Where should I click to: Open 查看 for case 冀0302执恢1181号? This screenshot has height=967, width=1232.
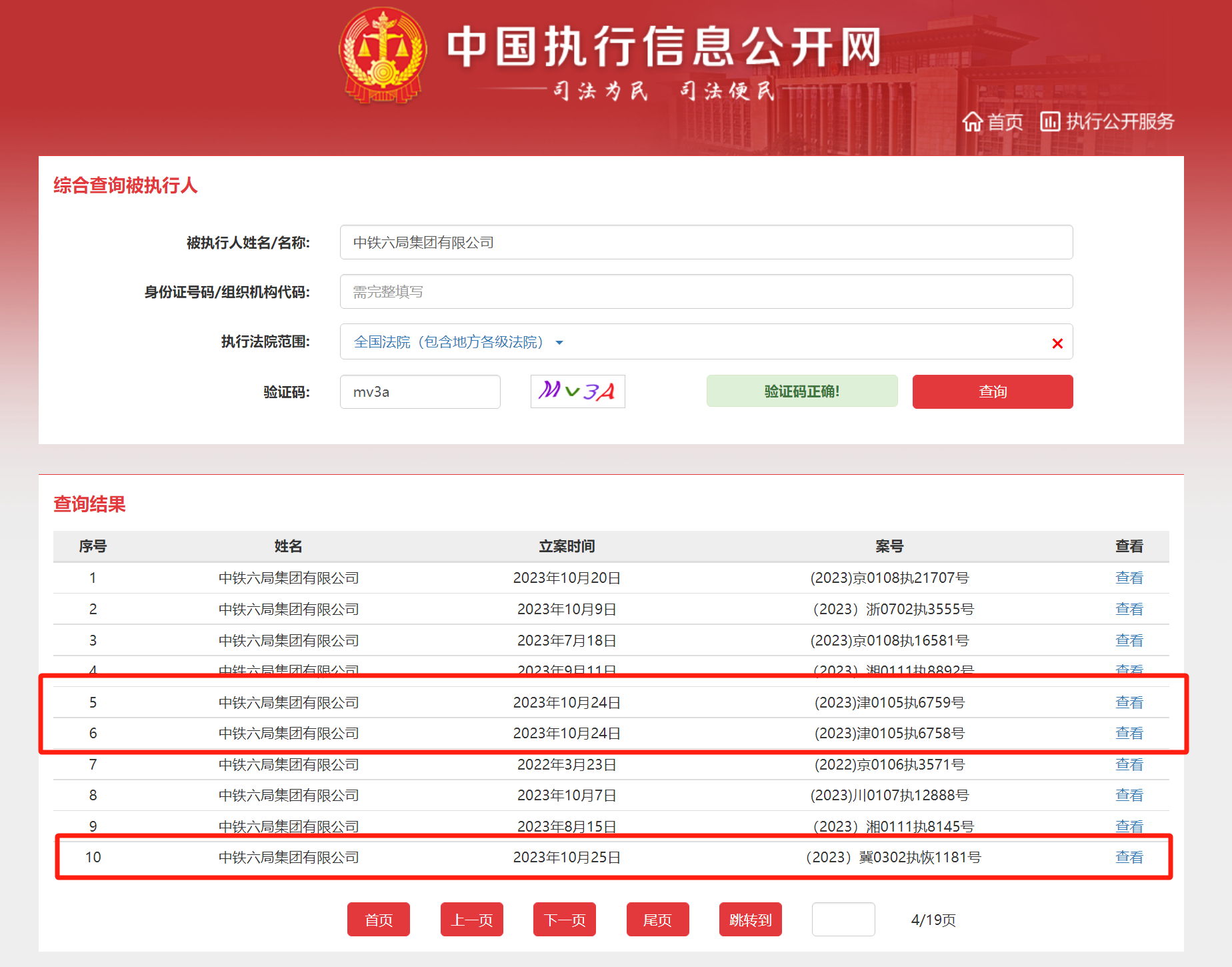[1129, 857]
